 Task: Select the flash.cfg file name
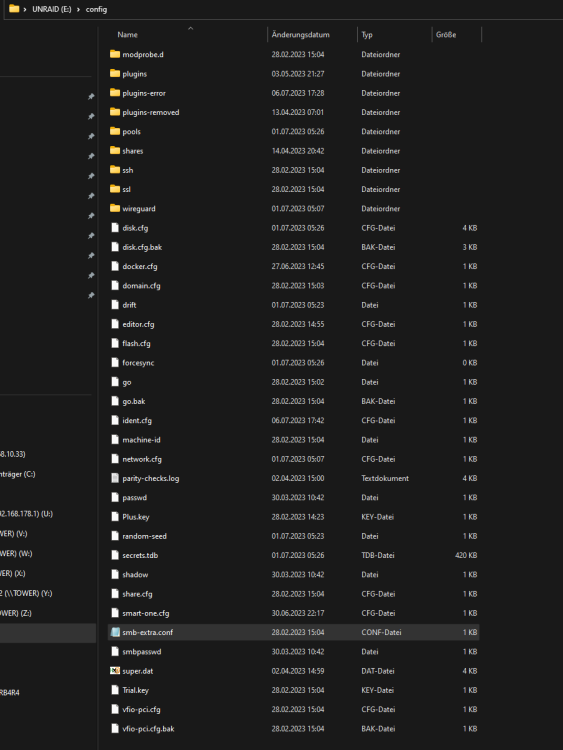[x=136, y=343]
